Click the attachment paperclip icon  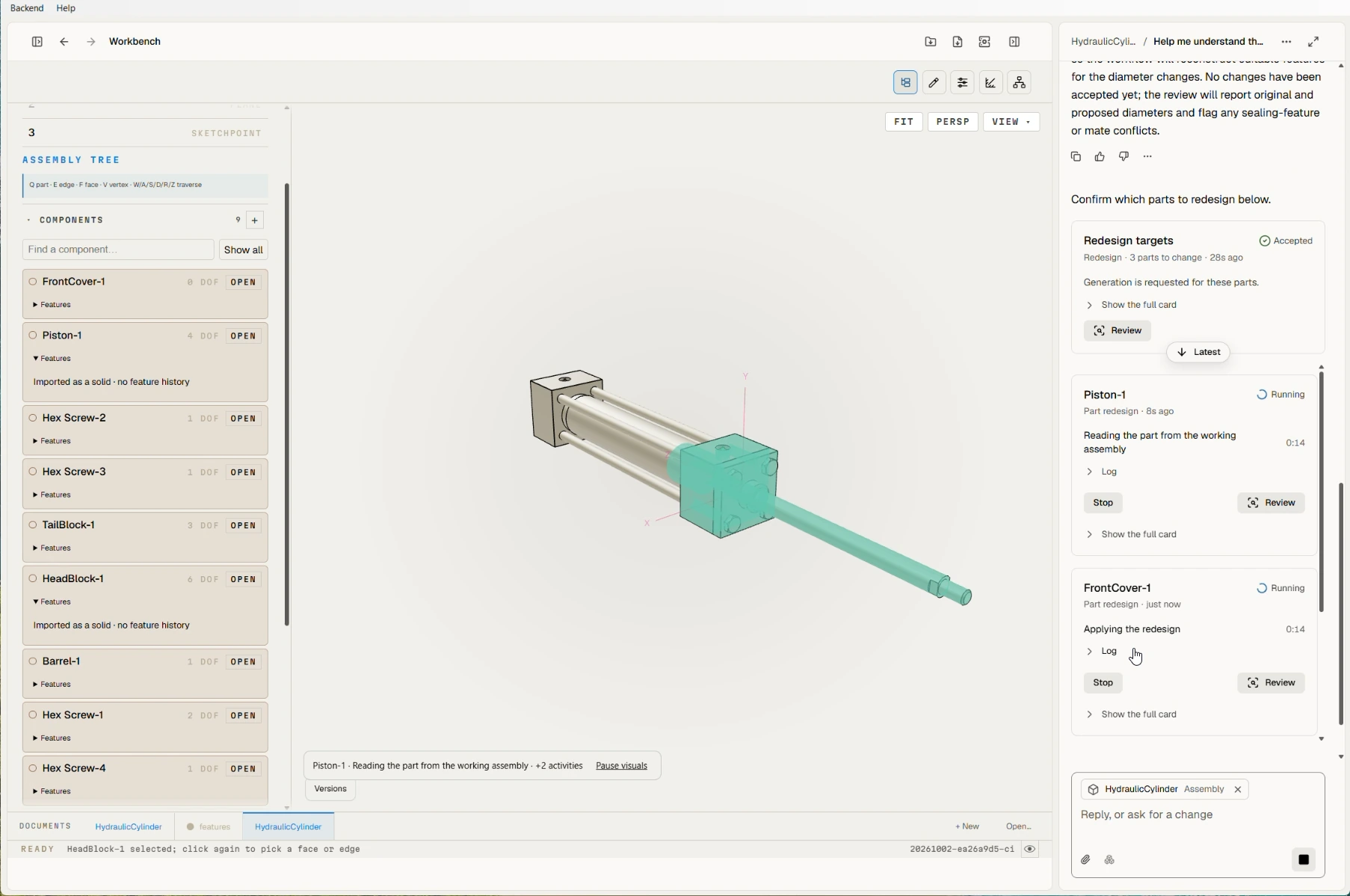1086,860
